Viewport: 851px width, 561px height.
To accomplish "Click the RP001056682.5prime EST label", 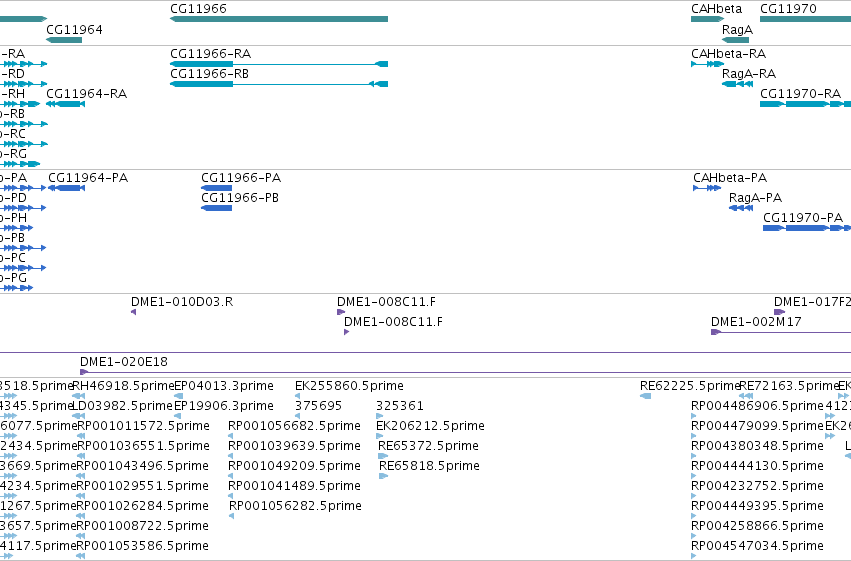I will [x=294, y=426].
